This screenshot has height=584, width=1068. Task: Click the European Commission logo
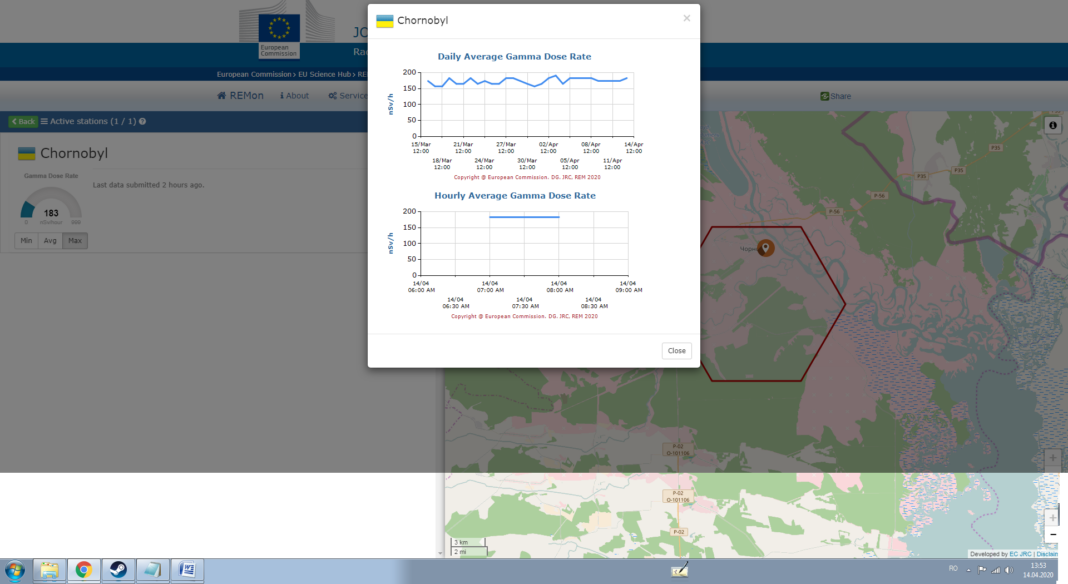point(279,34)
